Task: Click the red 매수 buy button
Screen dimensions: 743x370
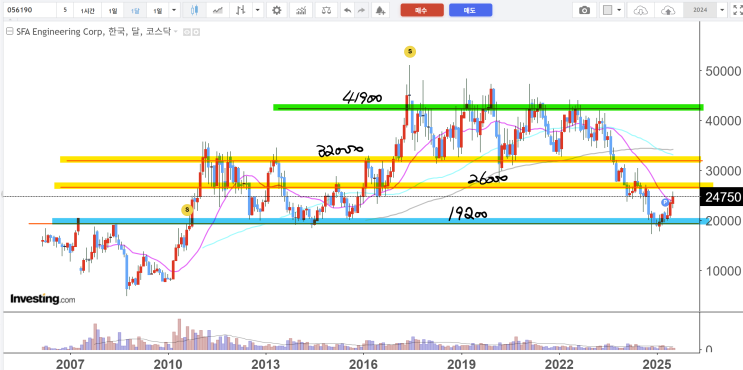Action: [422, 10]
